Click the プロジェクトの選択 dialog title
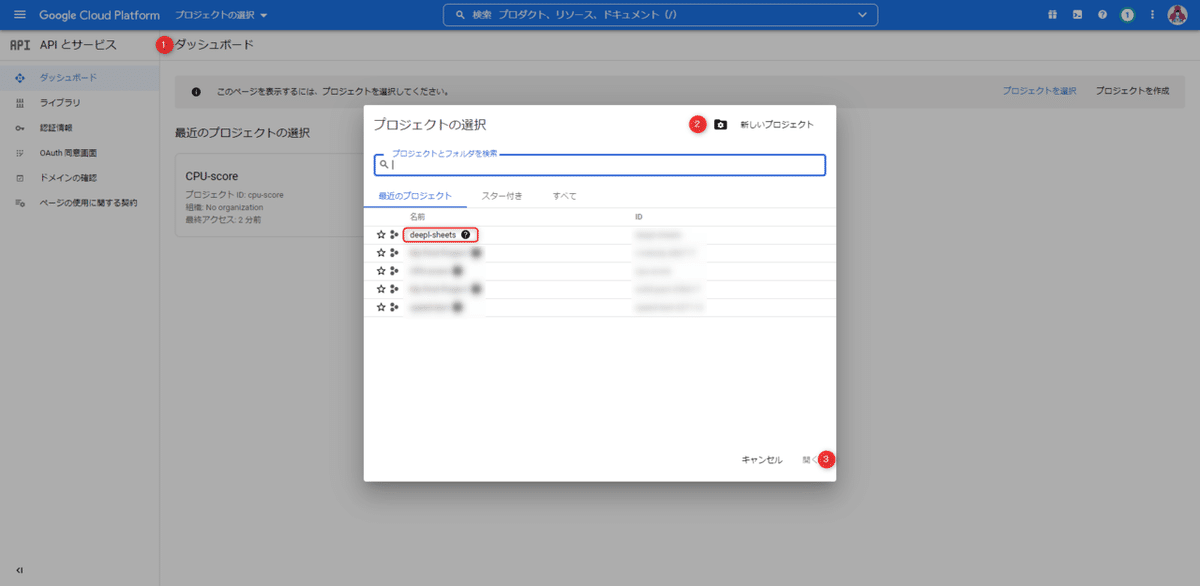The width and height of the screenshot is (1200, 586). coord(430,125)
